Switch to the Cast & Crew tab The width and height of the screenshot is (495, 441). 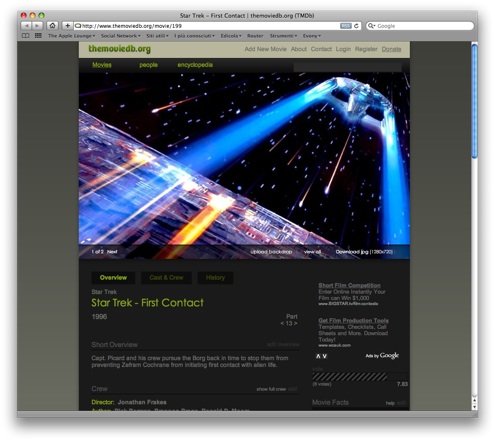click(166, 277)
